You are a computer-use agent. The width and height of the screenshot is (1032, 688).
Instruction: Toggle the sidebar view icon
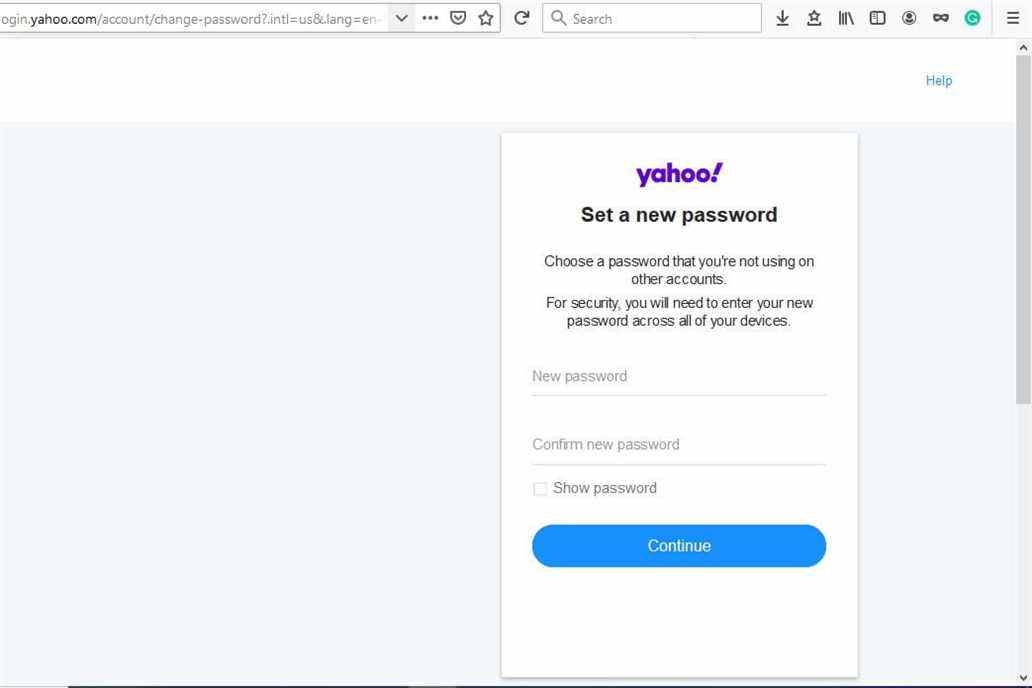(877, 18)
